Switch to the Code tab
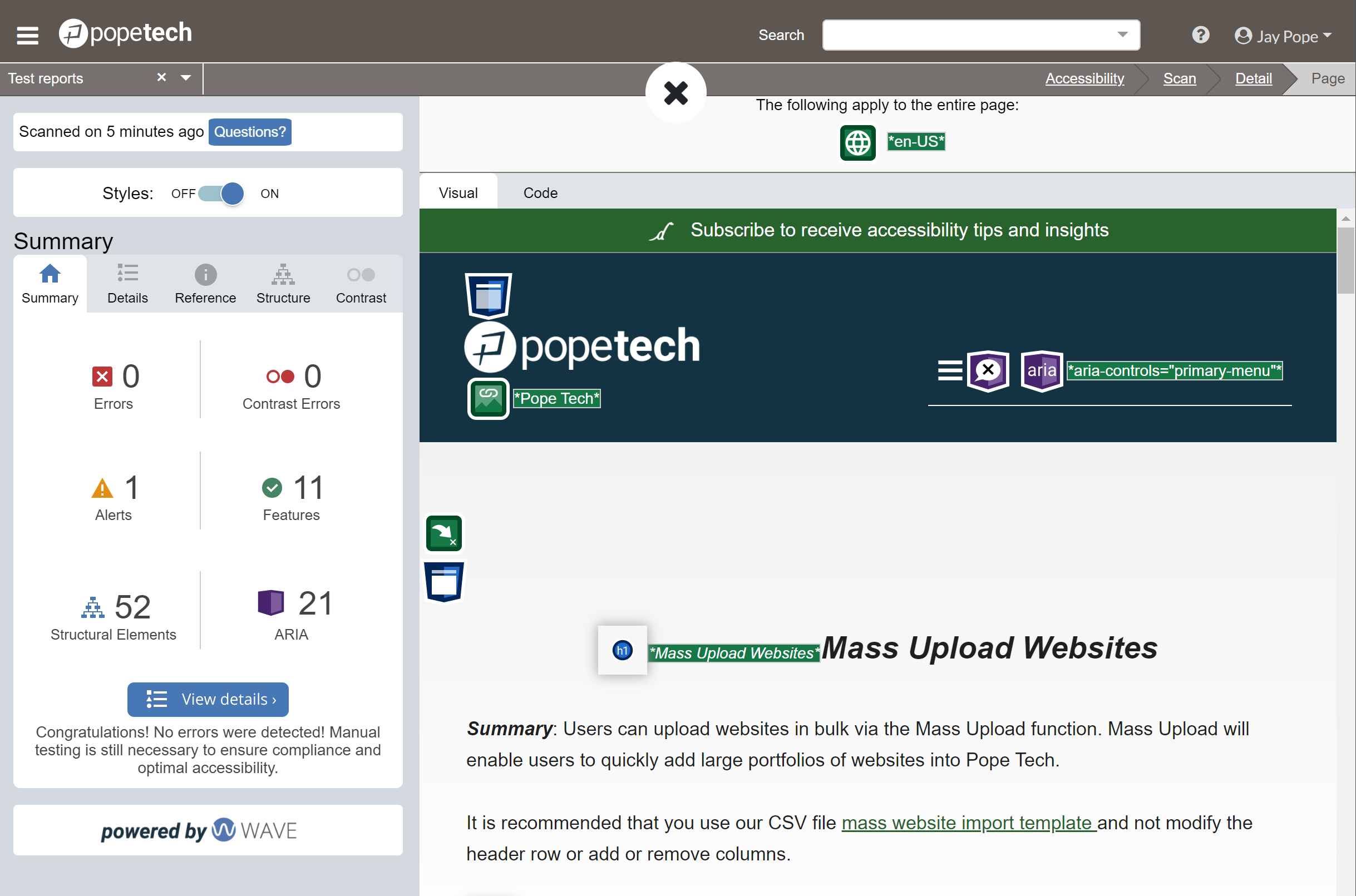The height and width of the screenshot is (896, 1356). pos(539,192)
